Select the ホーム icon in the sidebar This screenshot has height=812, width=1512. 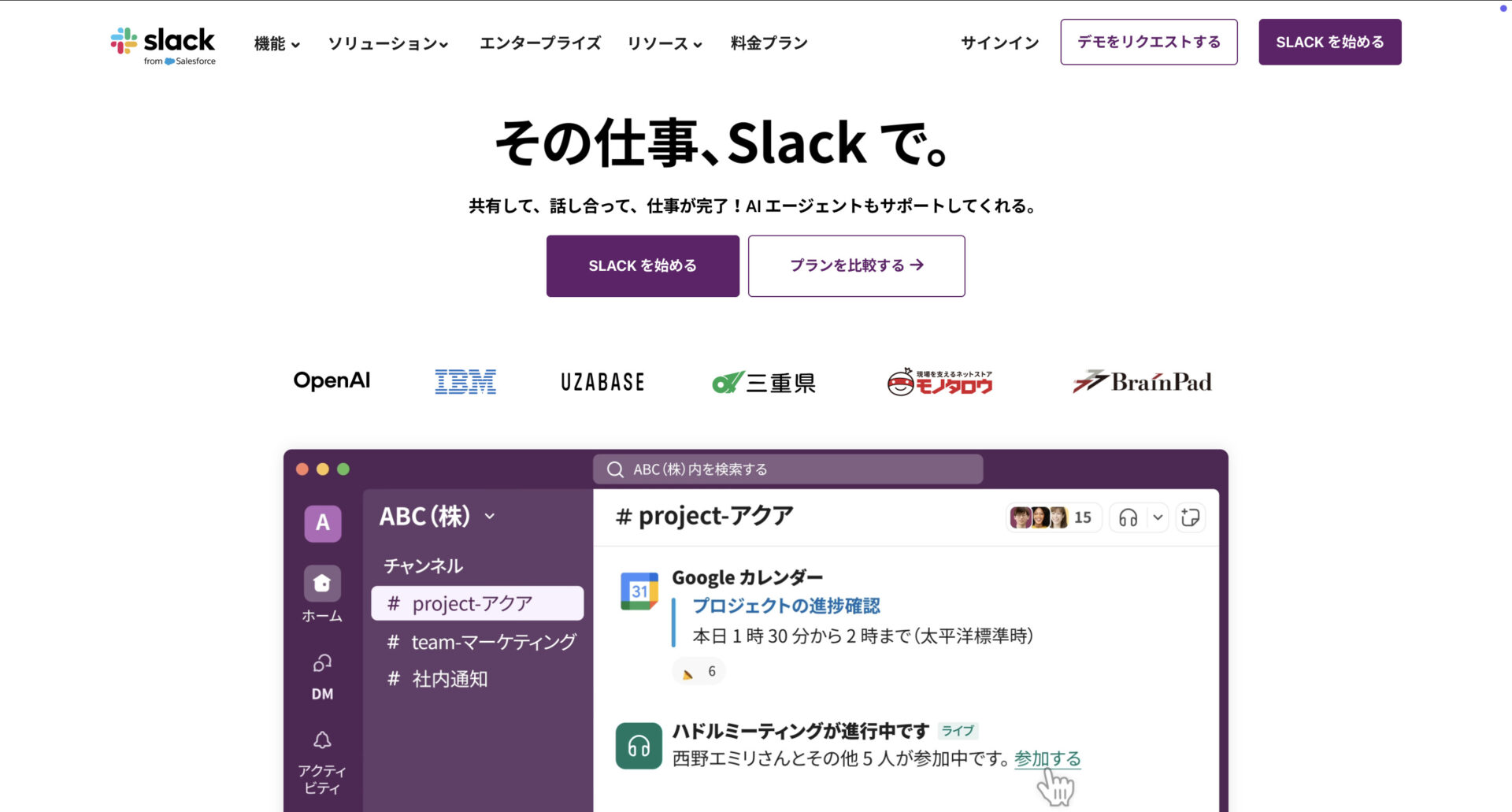tap(321, 584)
